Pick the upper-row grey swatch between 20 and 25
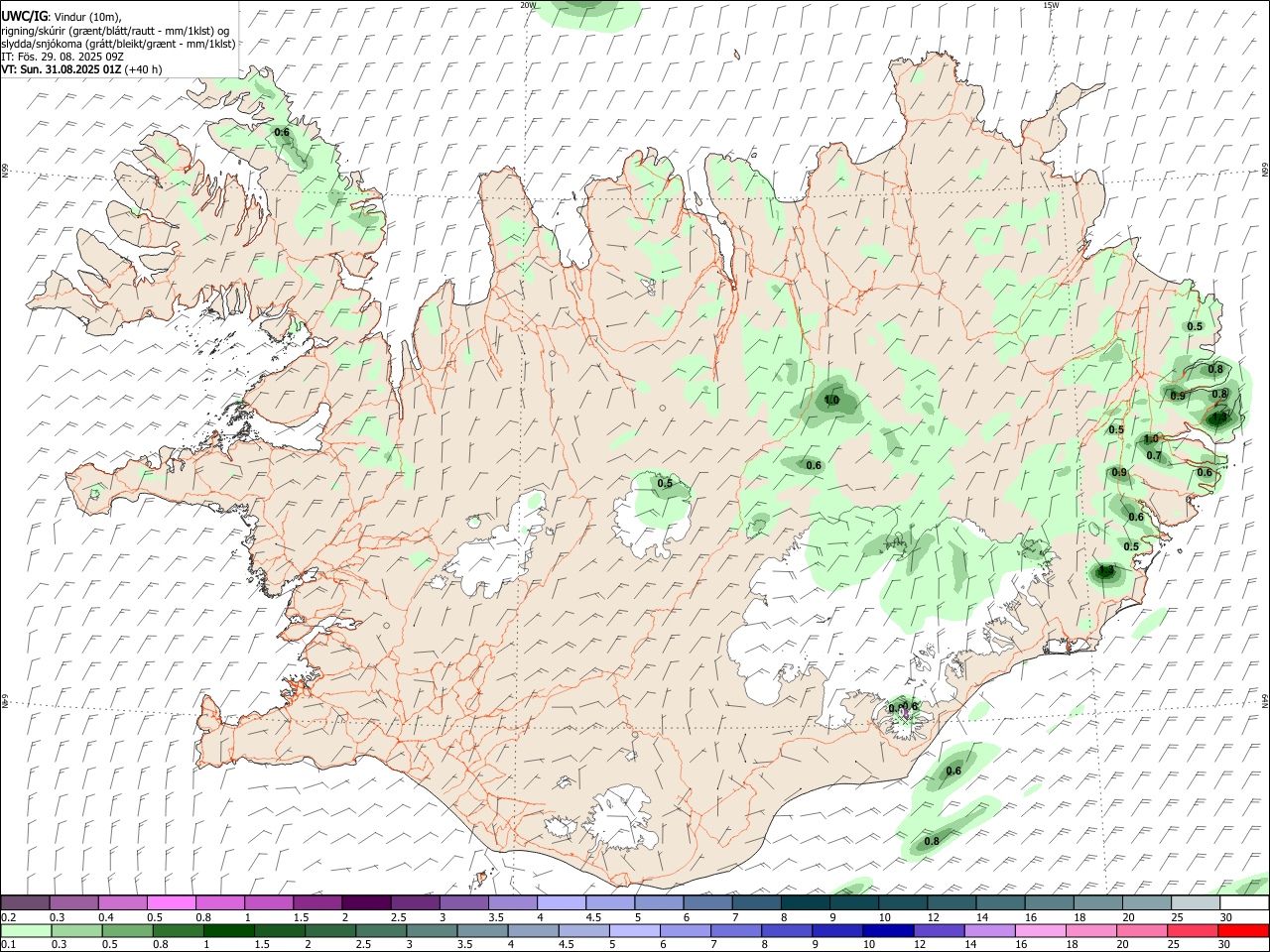Screen dimensions: 1270x952 tap(1147, 902)
